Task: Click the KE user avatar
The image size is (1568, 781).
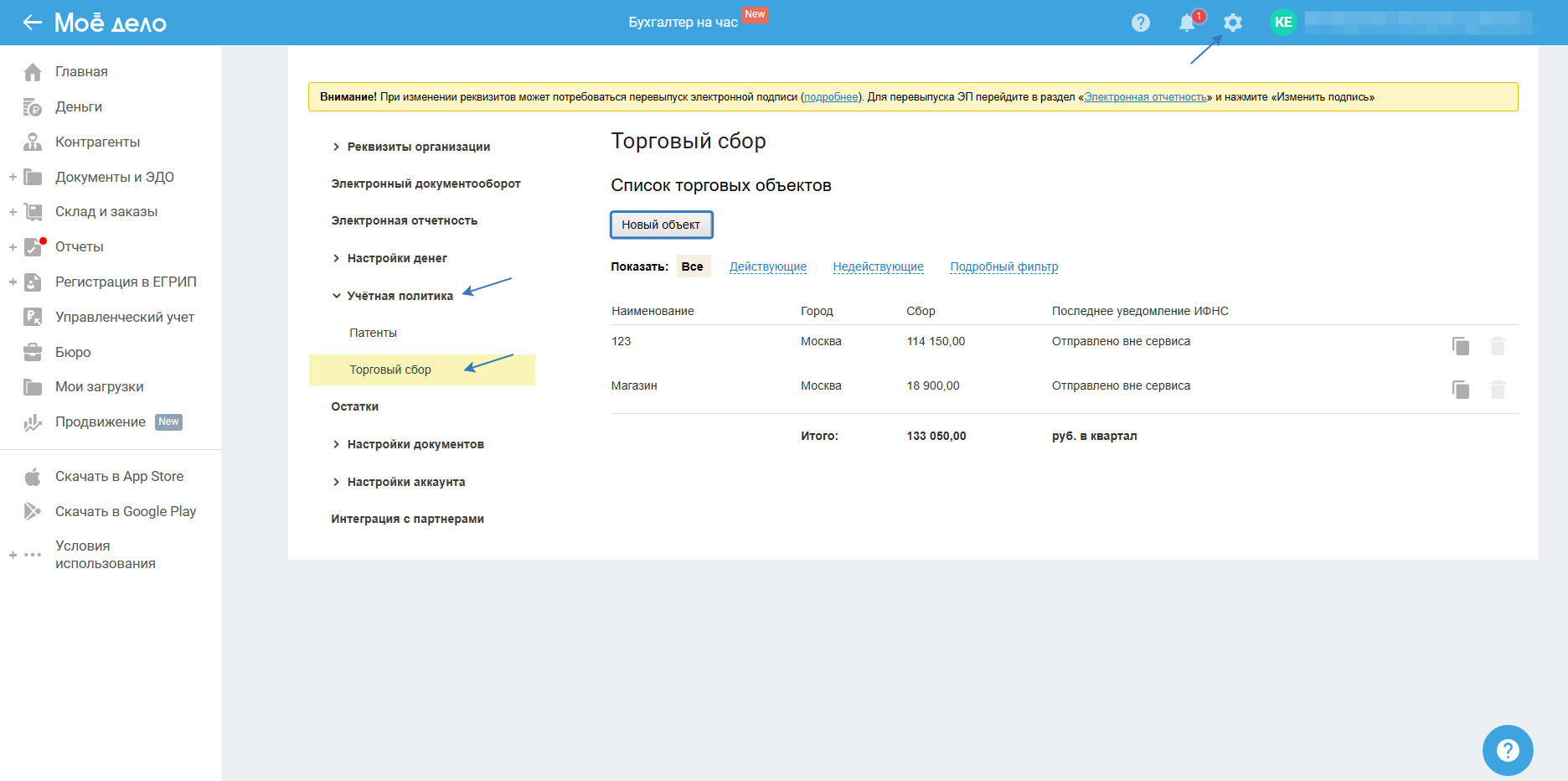Action: [1282, 23]
